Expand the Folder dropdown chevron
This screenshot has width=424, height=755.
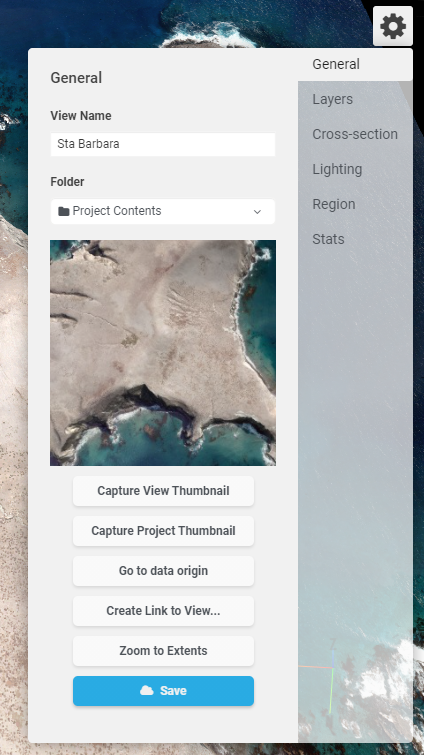tap(257, 212)
